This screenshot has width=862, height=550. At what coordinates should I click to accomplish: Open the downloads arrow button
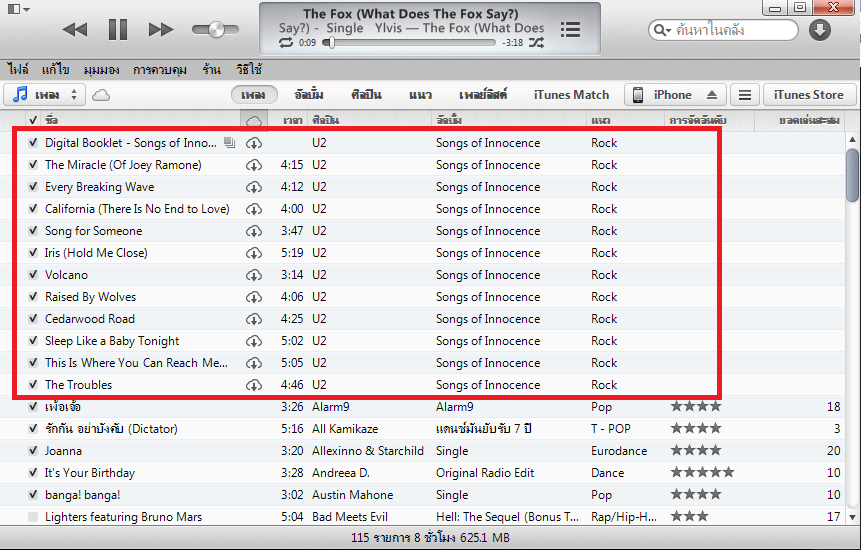point(819,30)
